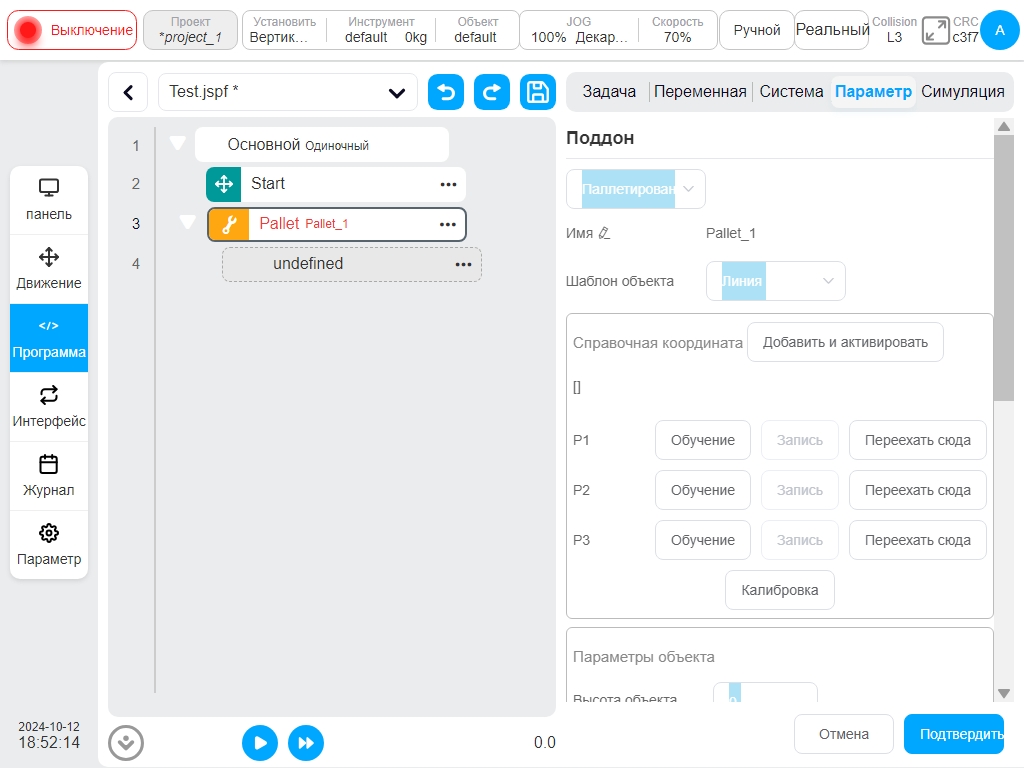The image size is (1024, 768).
Task: Save the program with the floppy icon
Action: pyautogui.click(x=537, y=92)
